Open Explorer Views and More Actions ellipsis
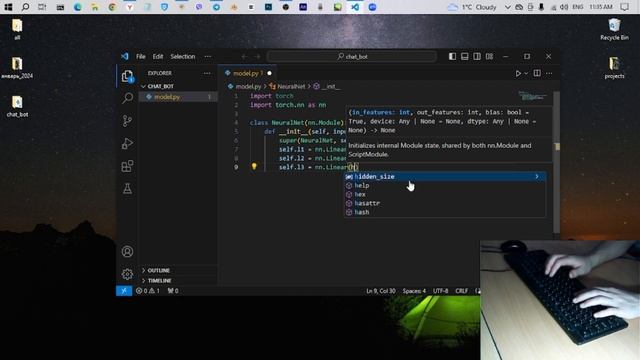Screen dimensions: 640x360 pyautogui.click(x=207, y=73)
